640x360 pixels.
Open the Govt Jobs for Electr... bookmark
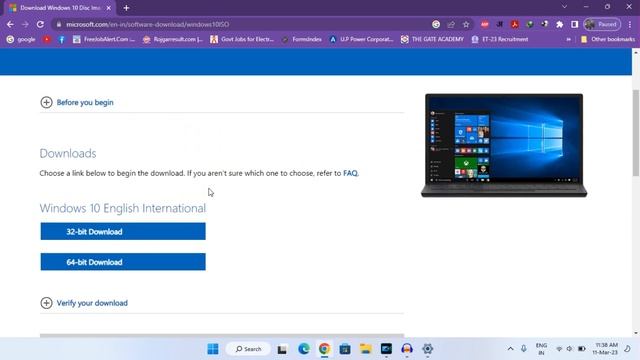click(242, 39)
